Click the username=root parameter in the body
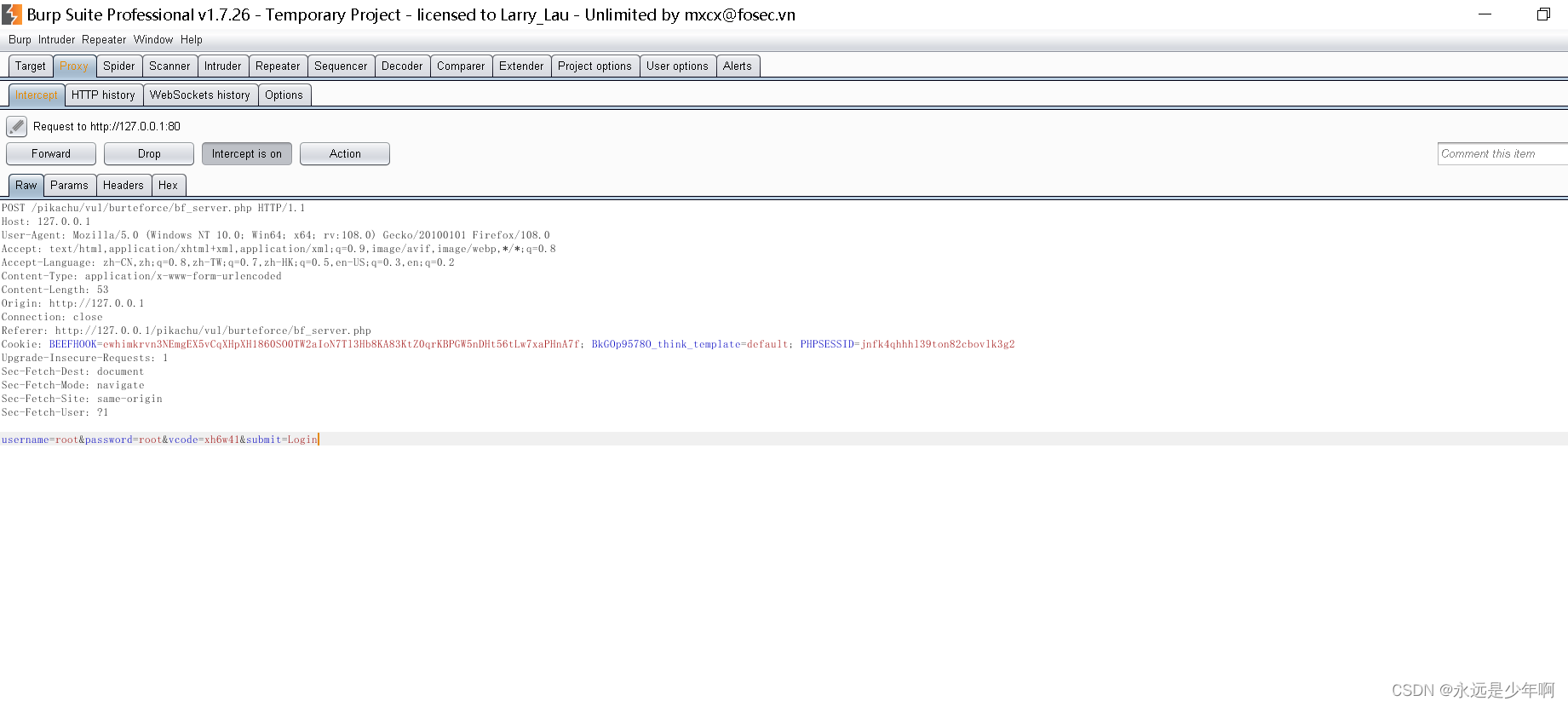Screen dimensions: 1568x707 click(40, 440)
